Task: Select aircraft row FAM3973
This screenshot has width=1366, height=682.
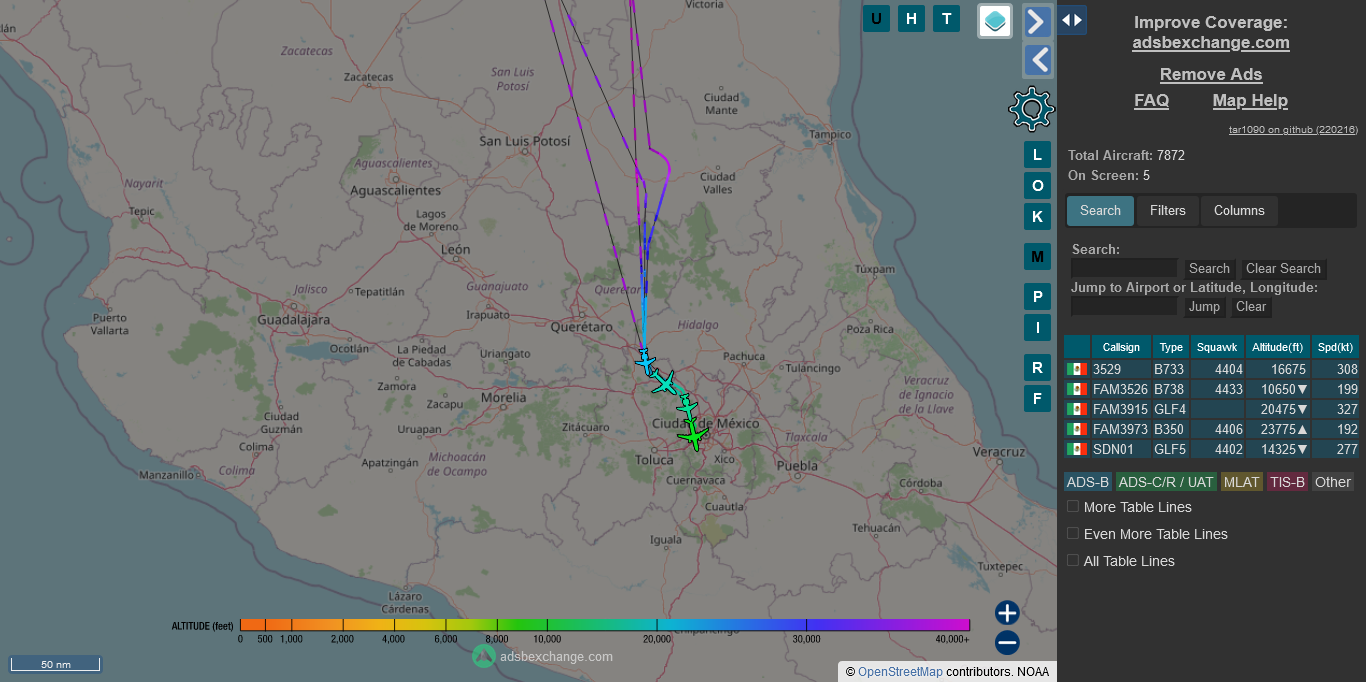Action: pyautogui.click(x=1211, y=429)
